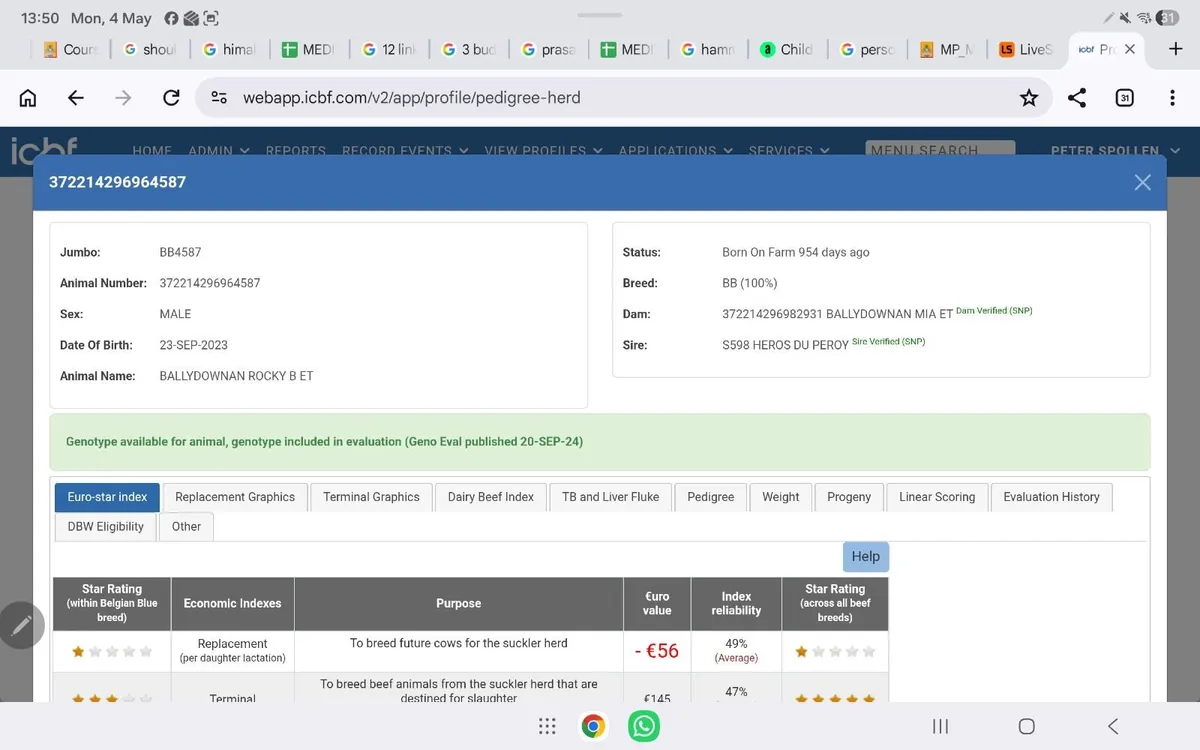Open the Pedigree tab
1200x750 pixels.
coord(710,497)
